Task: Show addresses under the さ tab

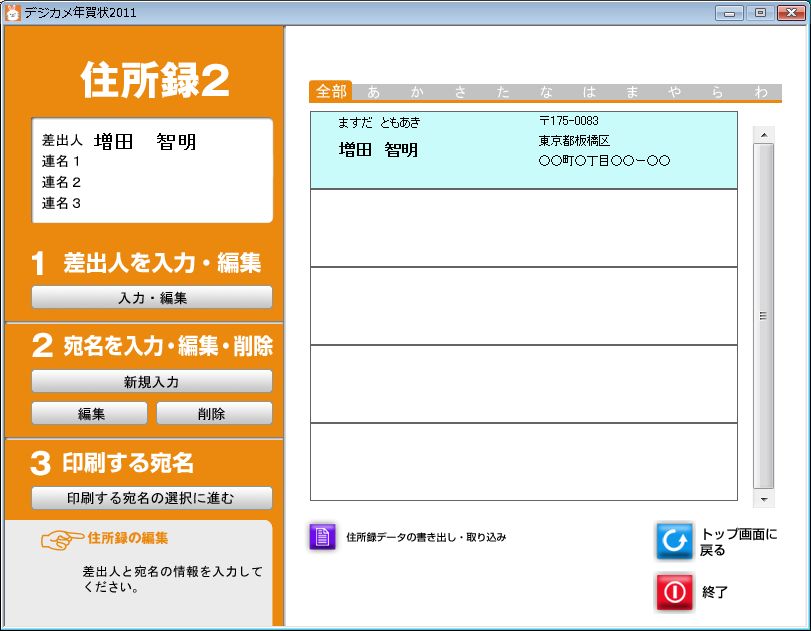Action: (x=460, y=92)
